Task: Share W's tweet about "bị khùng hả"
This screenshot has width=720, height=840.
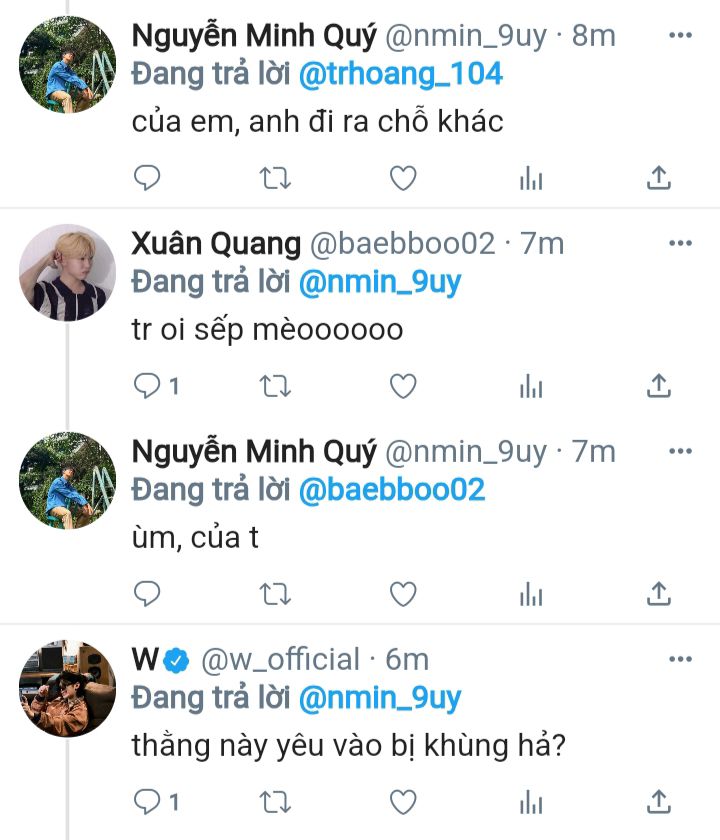Action: coord(658,802)
